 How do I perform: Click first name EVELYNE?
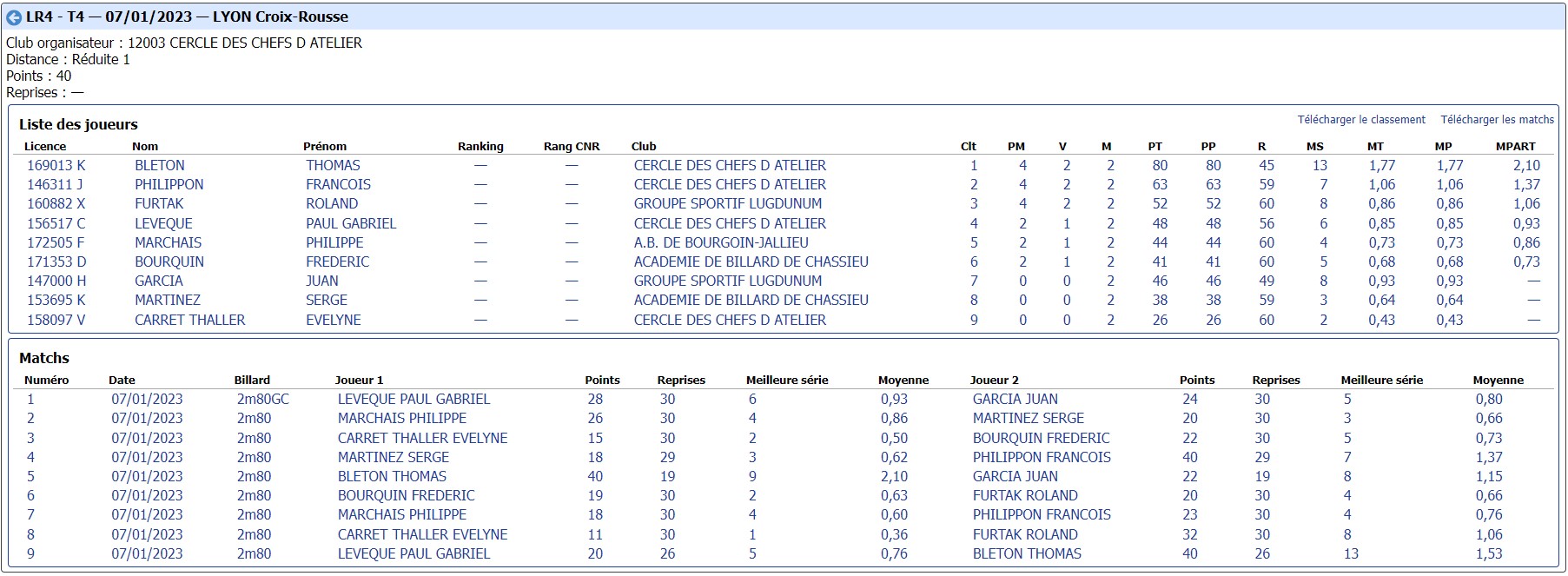pos(334,320)
